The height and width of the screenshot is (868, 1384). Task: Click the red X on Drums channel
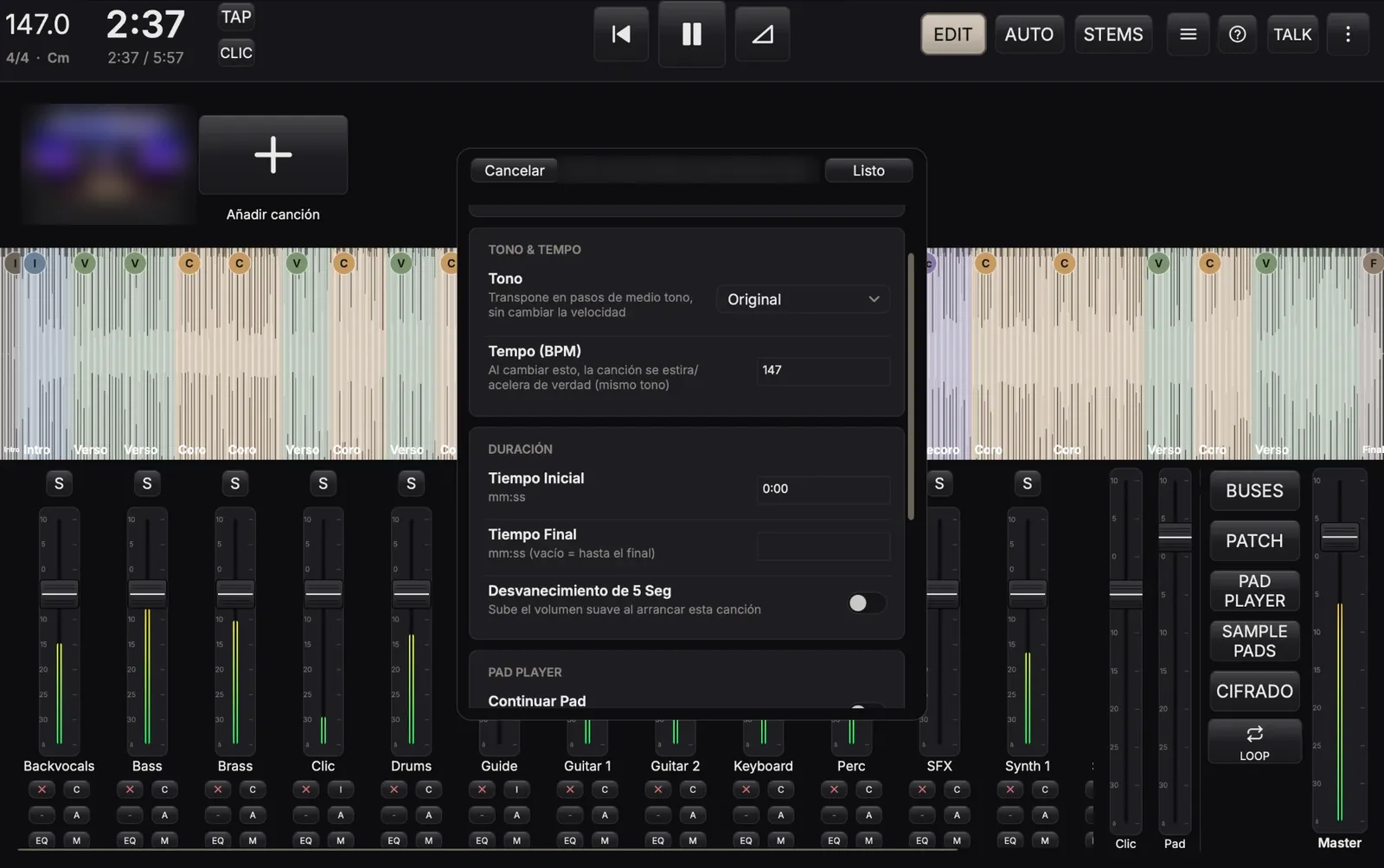point(394,789)
